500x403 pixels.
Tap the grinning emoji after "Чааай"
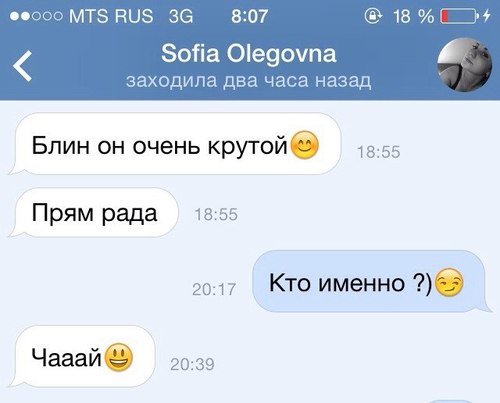pyautogui.click(x=119, y=357)
